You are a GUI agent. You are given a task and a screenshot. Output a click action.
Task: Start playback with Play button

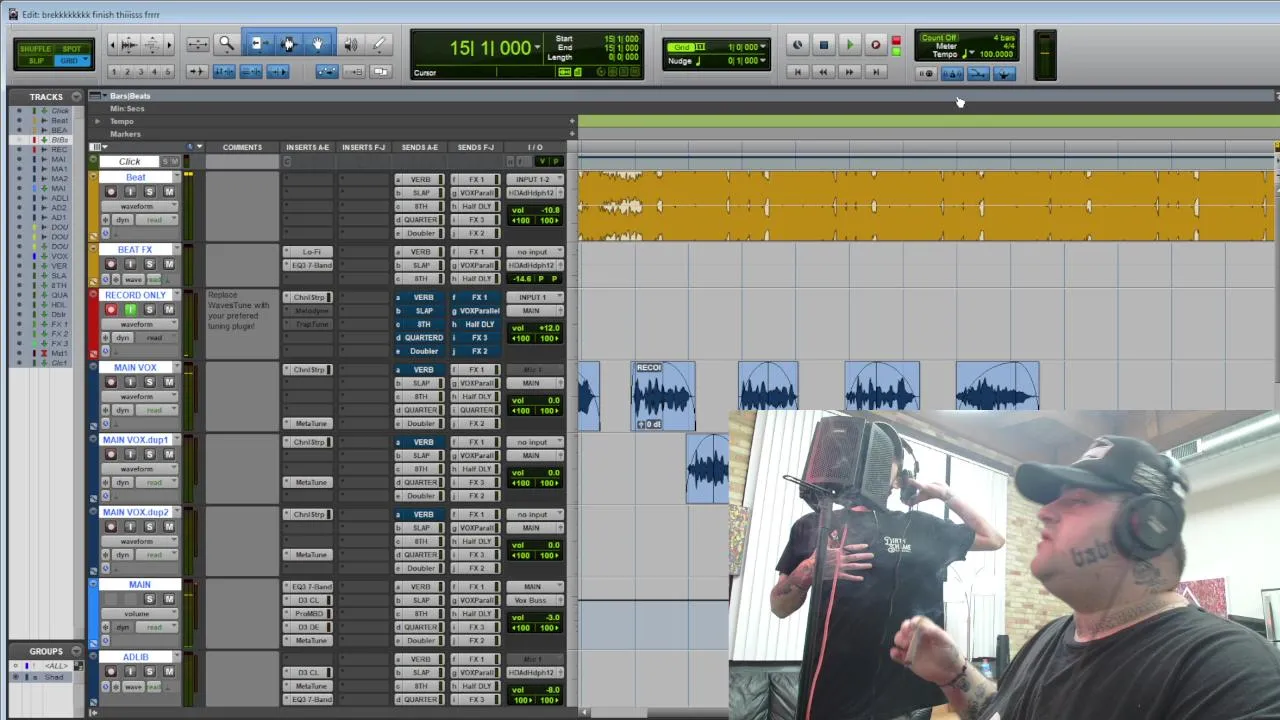[x=849, y=45]
